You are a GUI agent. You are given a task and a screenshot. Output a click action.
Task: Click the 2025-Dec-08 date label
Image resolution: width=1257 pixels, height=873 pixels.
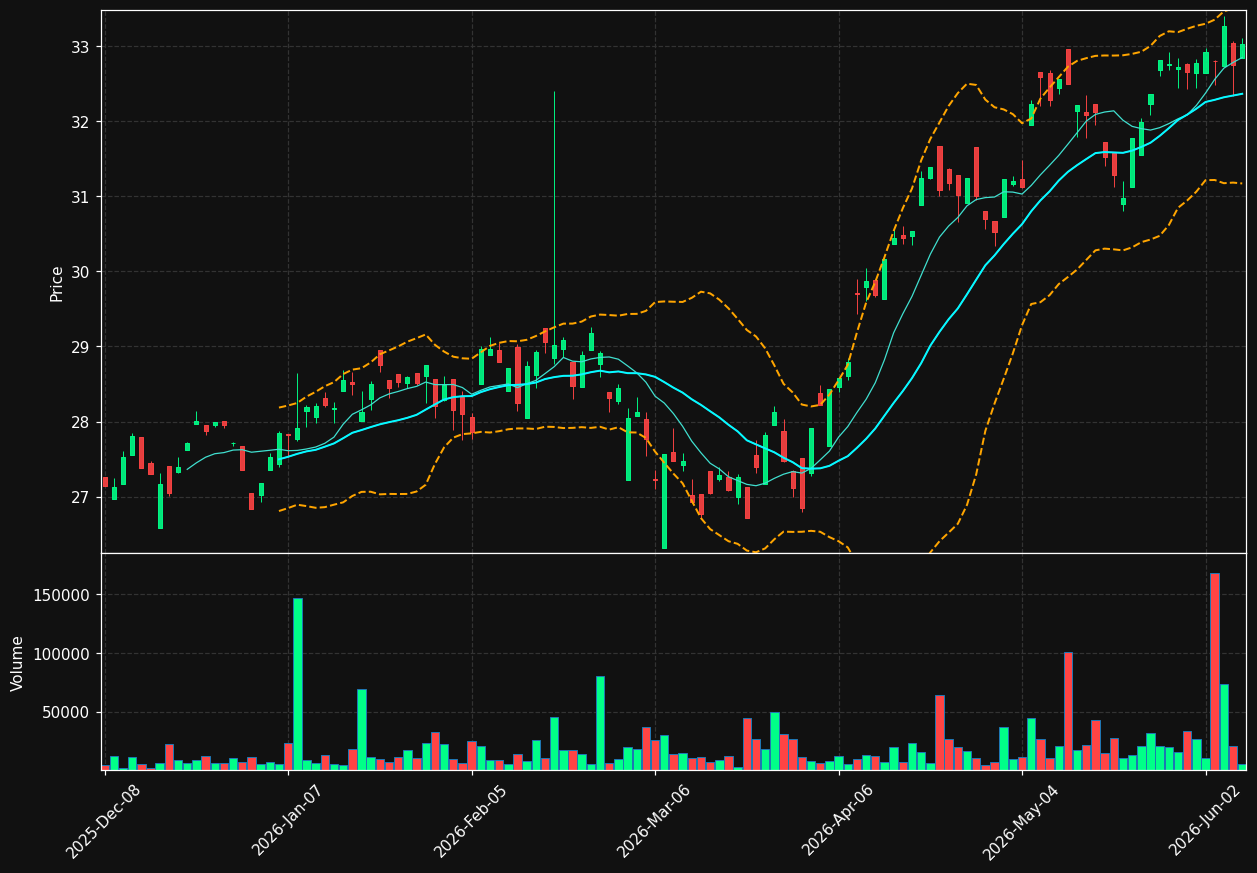pyautogui.click(x=104, y=821)
